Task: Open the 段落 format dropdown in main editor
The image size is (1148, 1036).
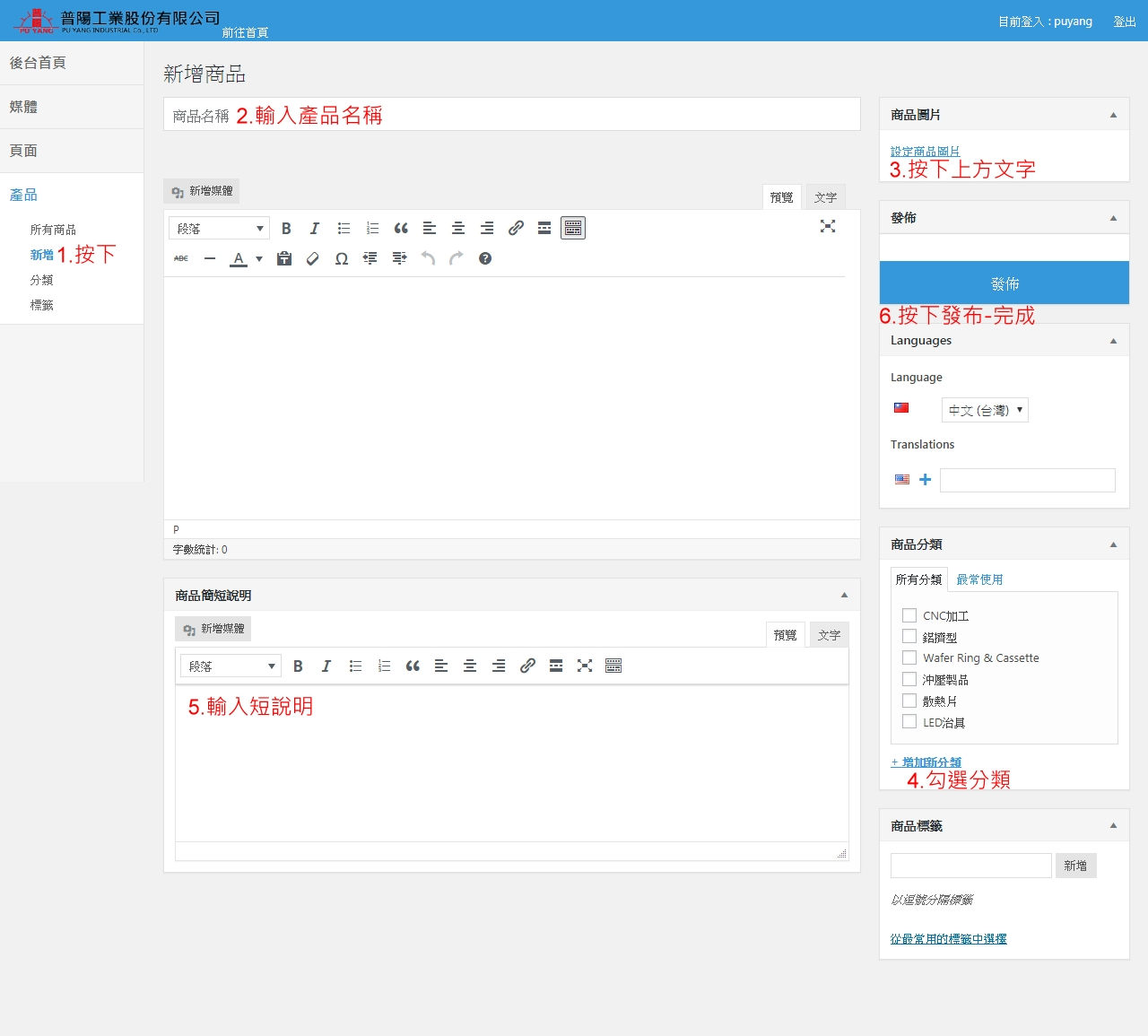Action: [220, 229]
